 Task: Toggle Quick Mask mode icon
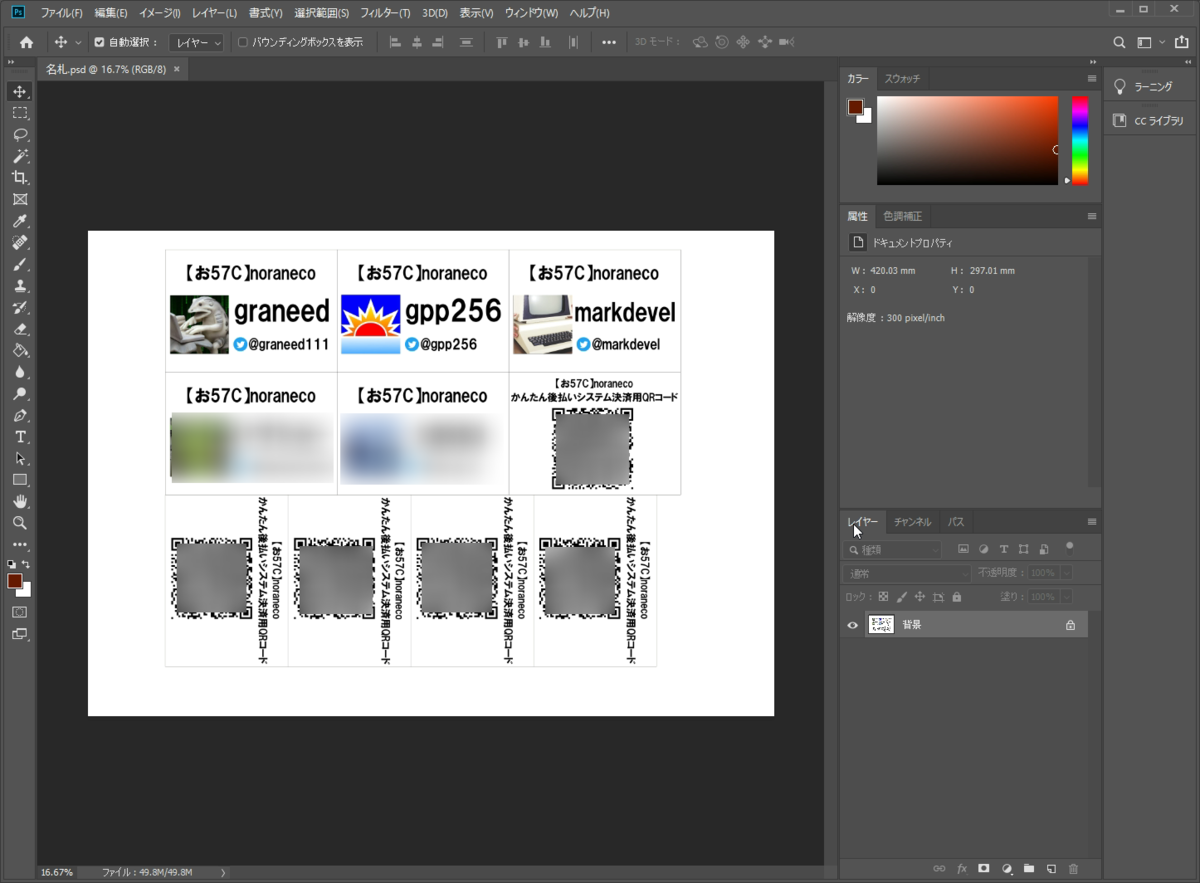[x=20, y=611]
